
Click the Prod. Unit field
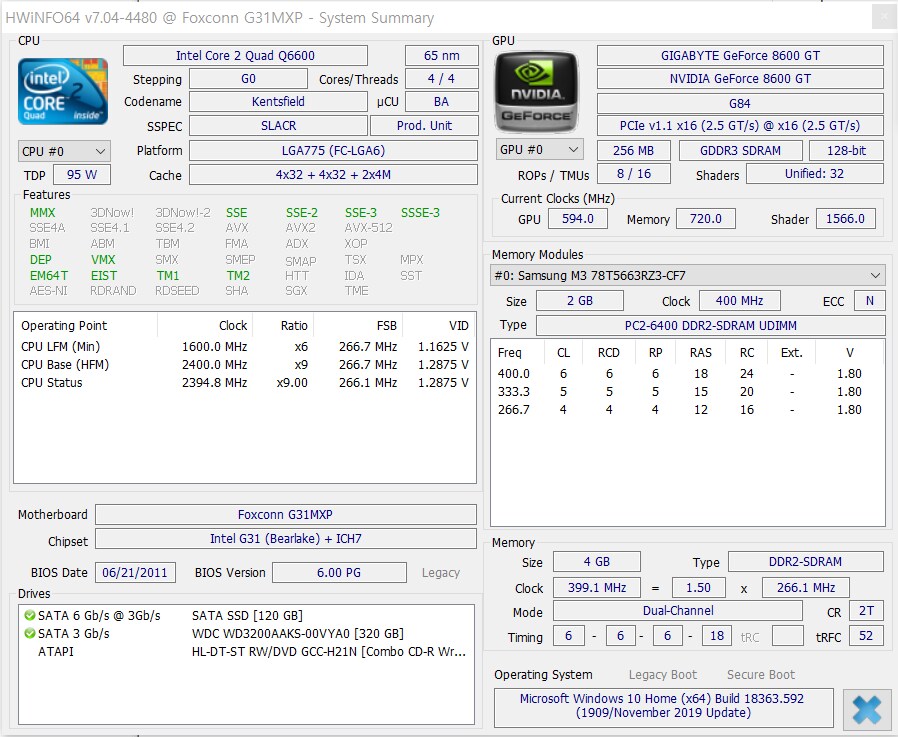pos(424,125)
